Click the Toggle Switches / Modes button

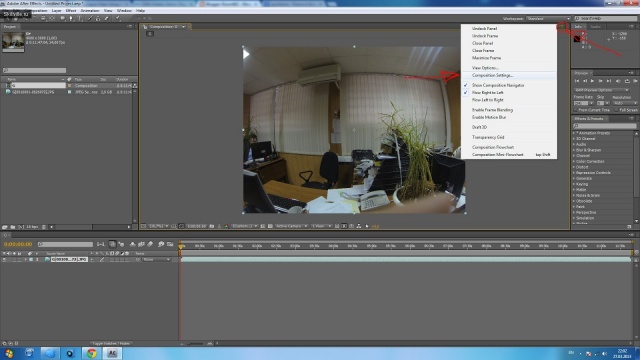tap(111, 344)
